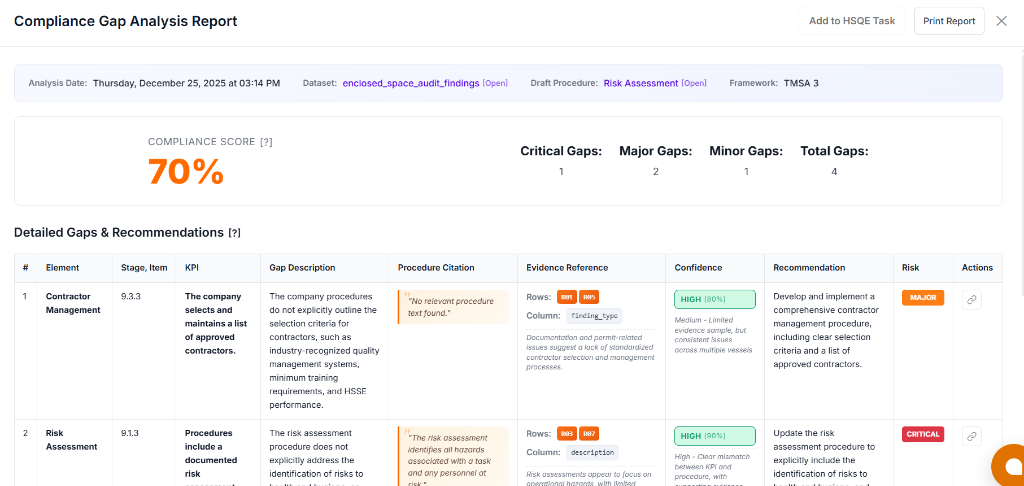This screenshot has width=1024, height=486.
Task: Open the Risk Assessment draft procedure link
Action: tap(641, 83)
